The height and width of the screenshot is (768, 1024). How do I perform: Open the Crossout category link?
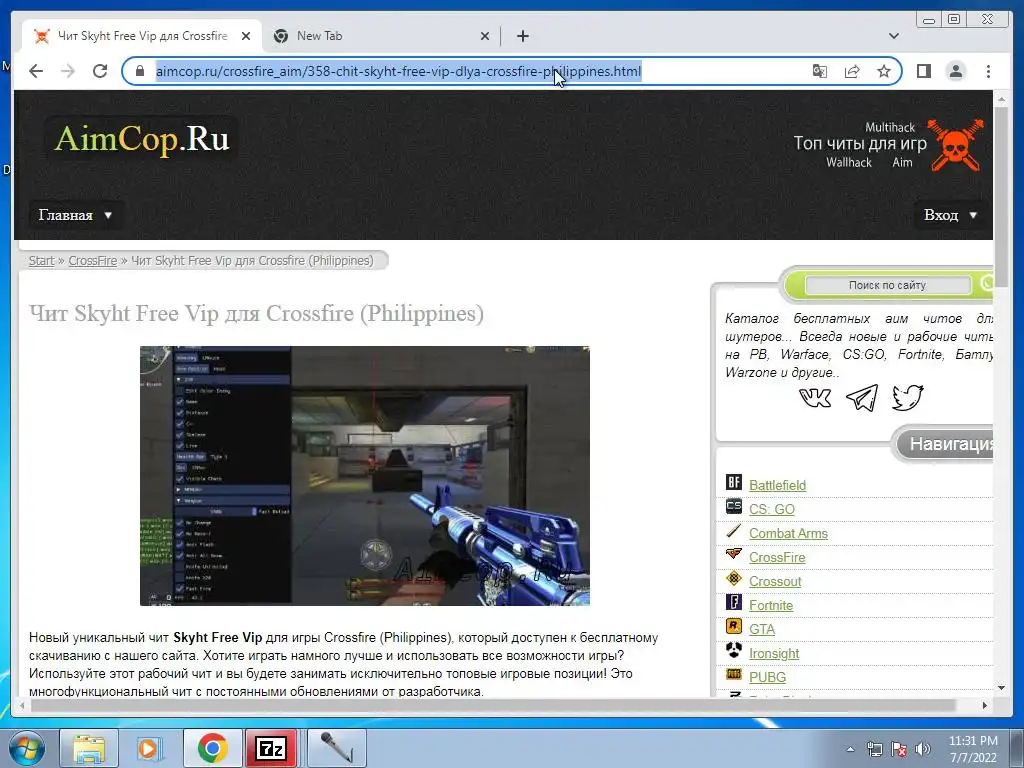click(775, 582)
